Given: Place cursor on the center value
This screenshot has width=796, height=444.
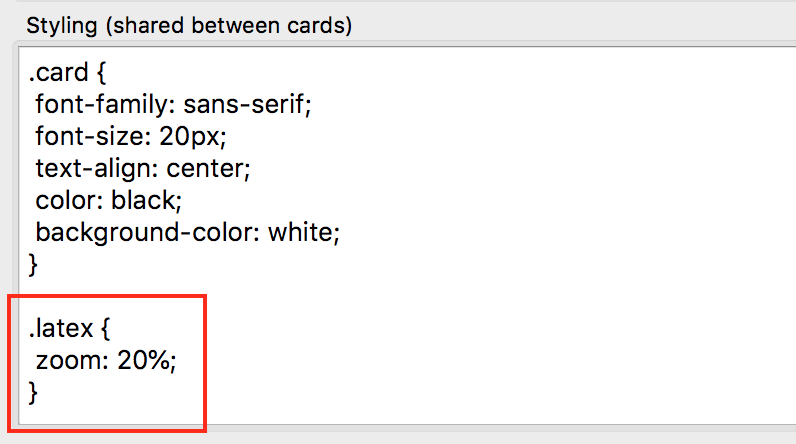Looking at the screenshot, I should click(204, 169).
